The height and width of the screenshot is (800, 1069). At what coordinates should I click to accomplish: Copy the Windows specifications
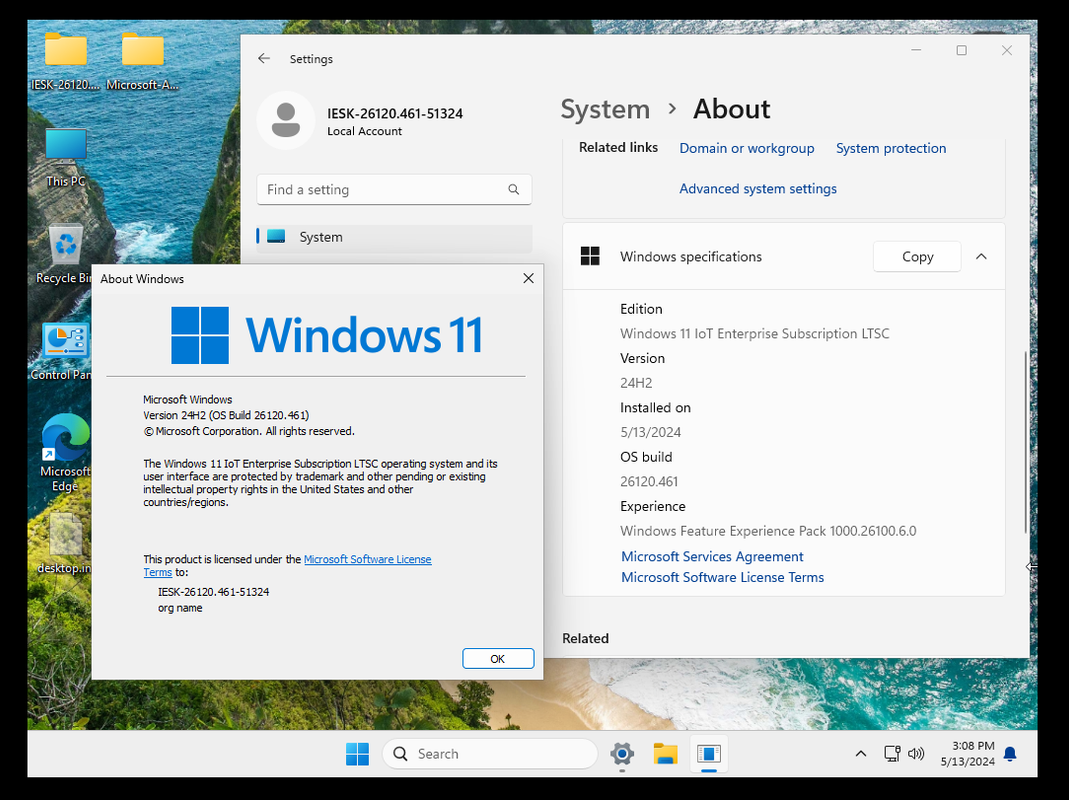pos(917,256)
